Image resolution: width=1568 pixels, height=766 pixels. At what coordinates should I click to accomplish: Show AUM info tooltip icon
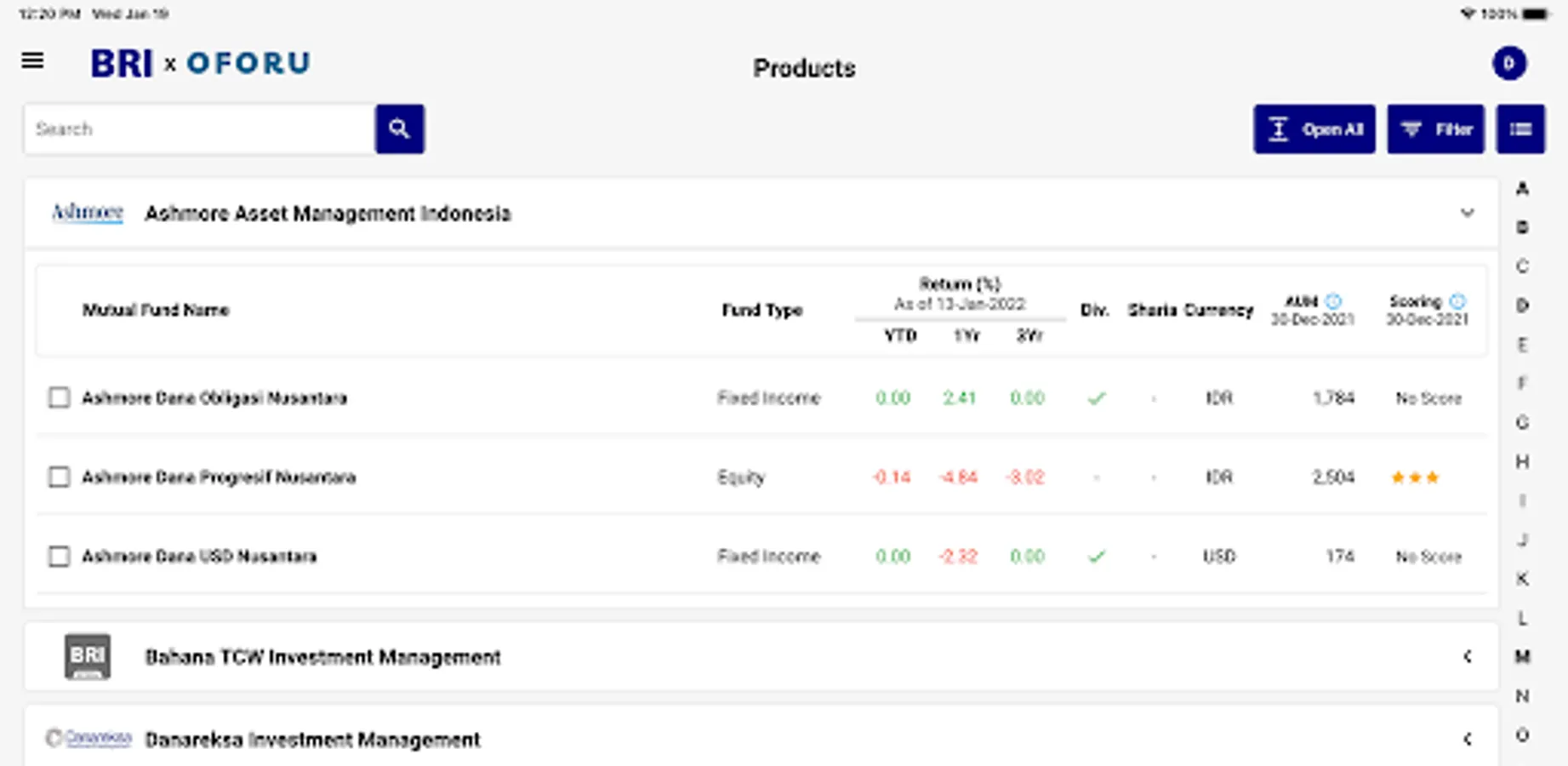[1333, 301]
